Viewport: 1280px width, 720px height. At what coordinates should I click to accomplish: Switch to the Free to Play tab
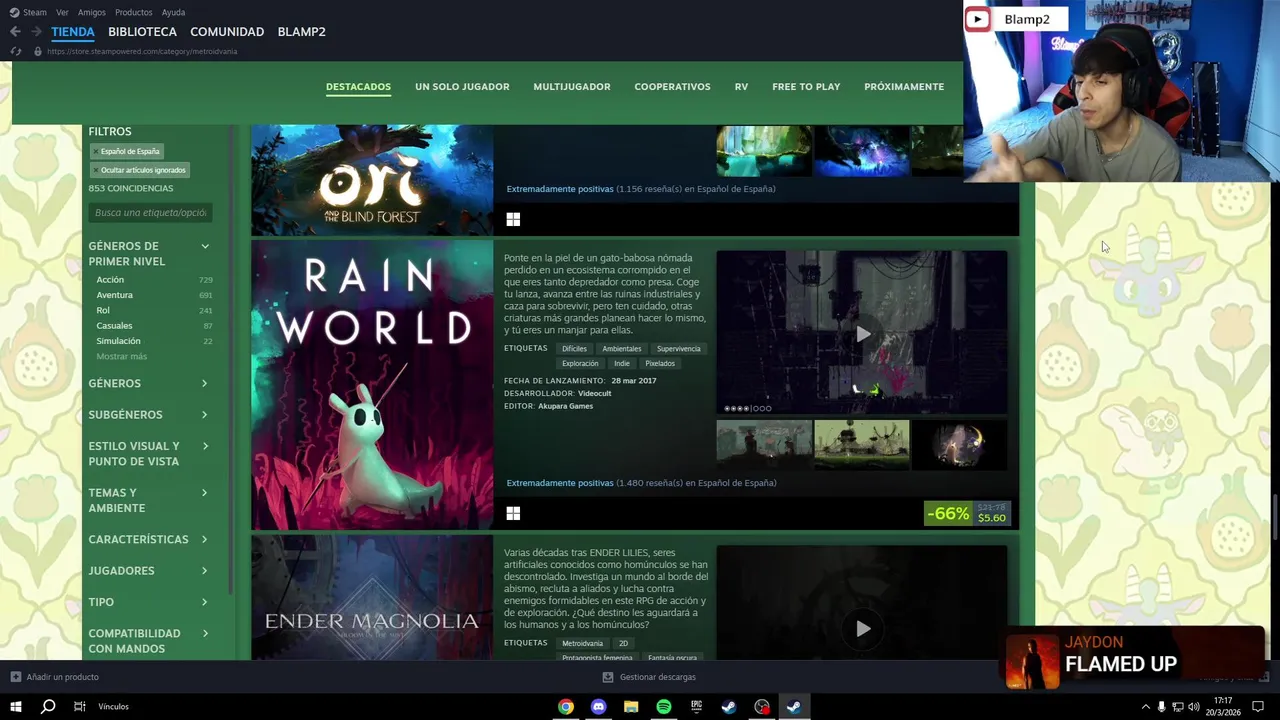[x=806, y=87]
